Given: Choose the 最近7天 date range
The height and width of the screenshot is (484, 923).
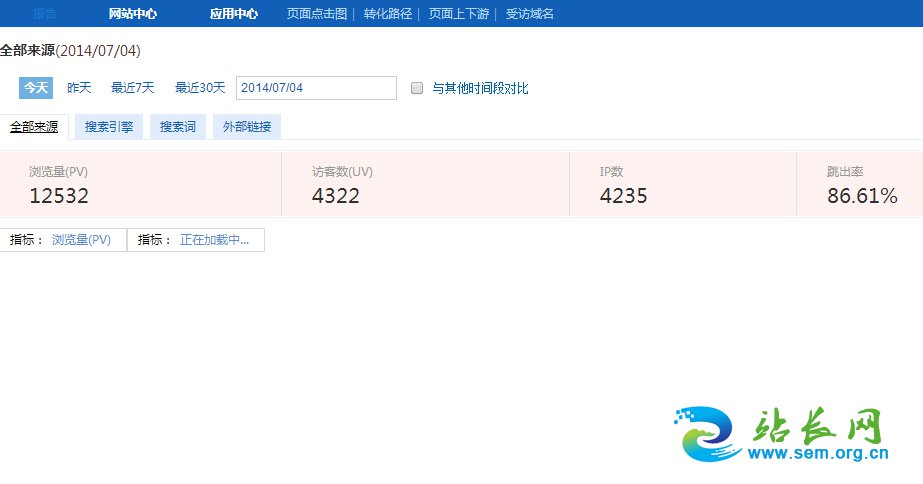Looking at the screenshot, I should click(133, 88).
